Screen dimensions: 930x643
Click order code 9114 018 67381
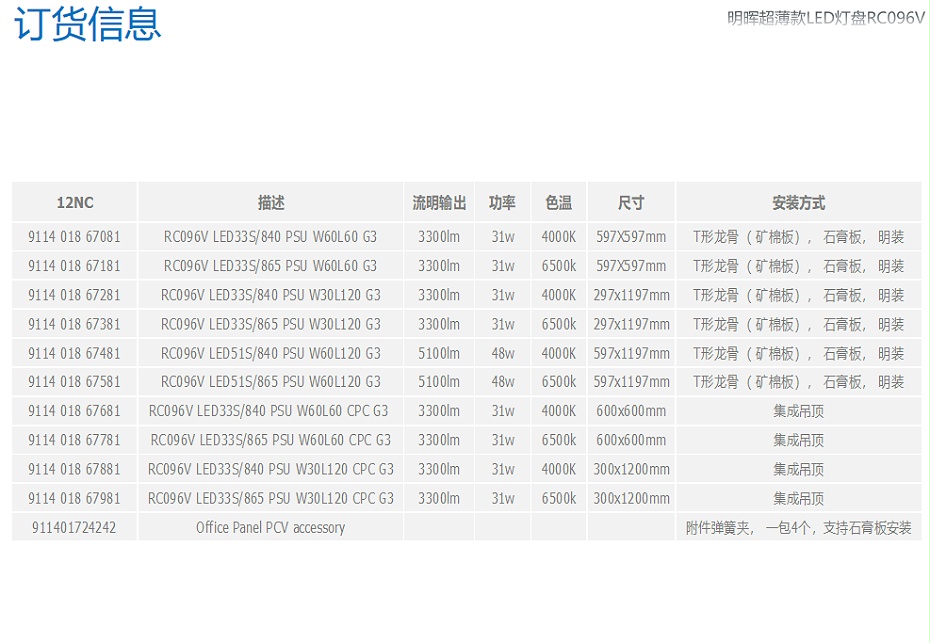pos(74,324)
